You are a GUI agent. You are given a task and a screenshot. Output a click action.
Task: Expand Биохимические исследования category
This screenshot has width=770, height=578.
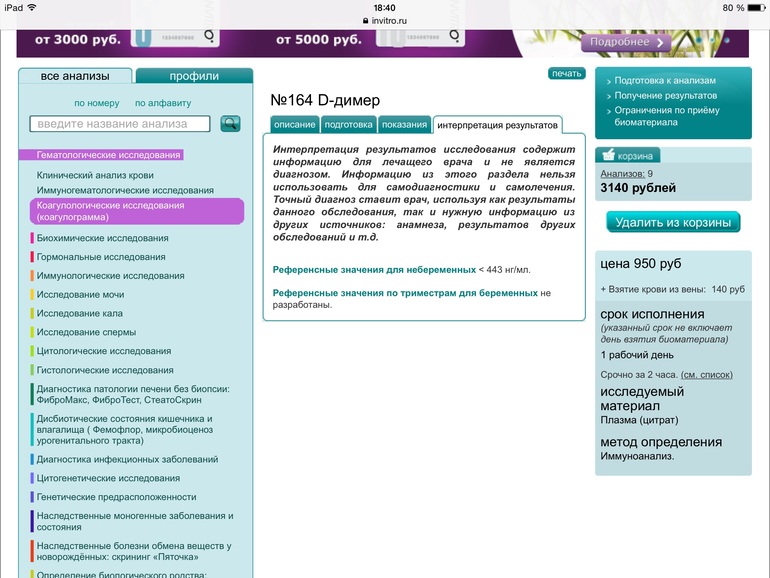coord(102,238)
